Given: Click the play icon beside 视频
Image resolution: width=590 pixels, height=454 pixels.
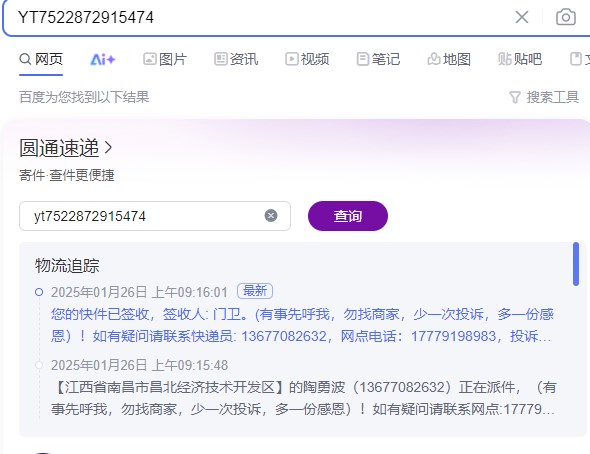Looking at the screenshot, I should coord(292,59).
